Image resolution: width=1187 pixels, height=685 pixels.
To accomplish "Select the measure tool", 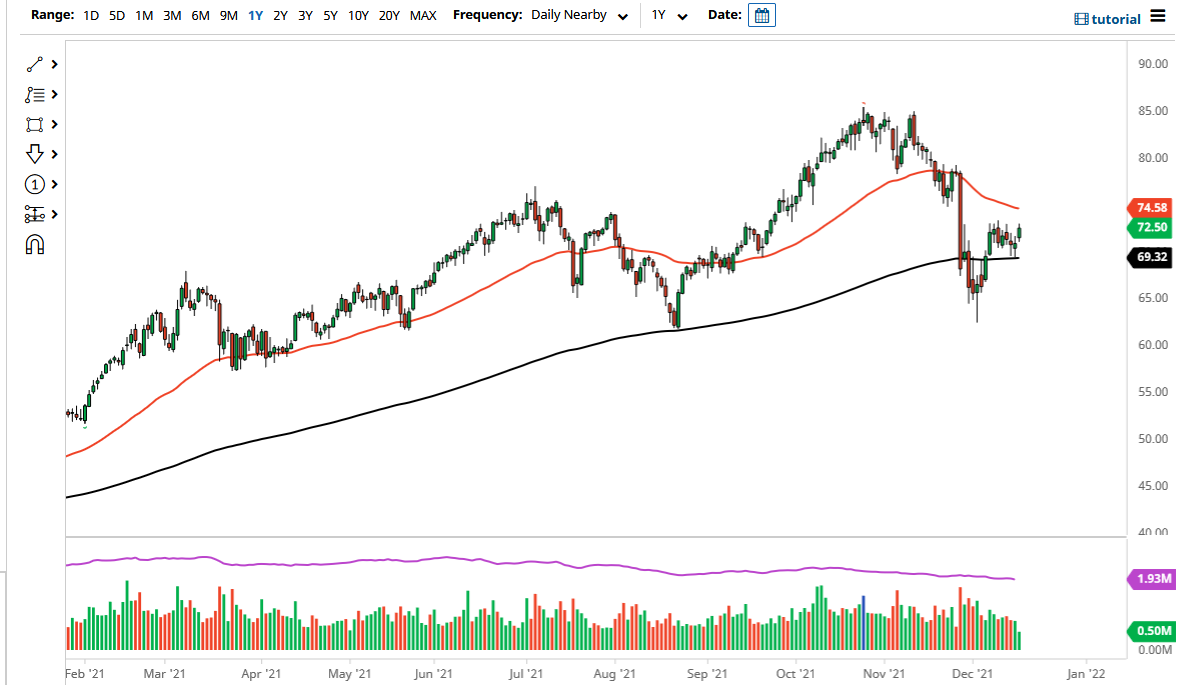I will tap(35, 214).
